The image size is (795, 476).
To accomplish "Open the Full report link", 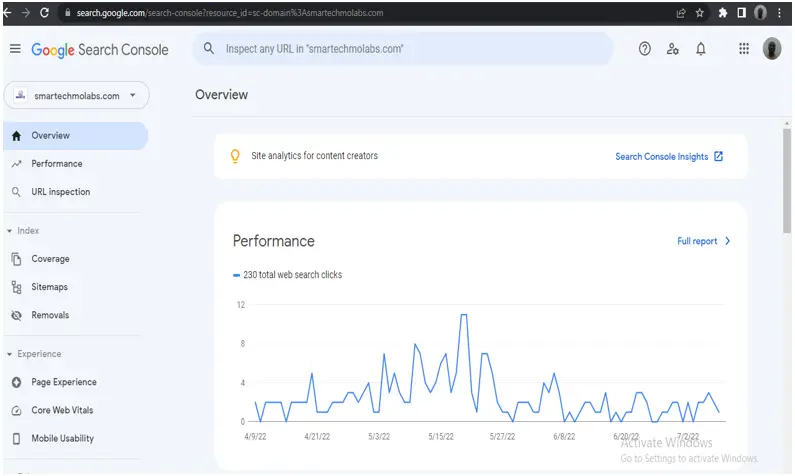I will click(x=697, y=241).
